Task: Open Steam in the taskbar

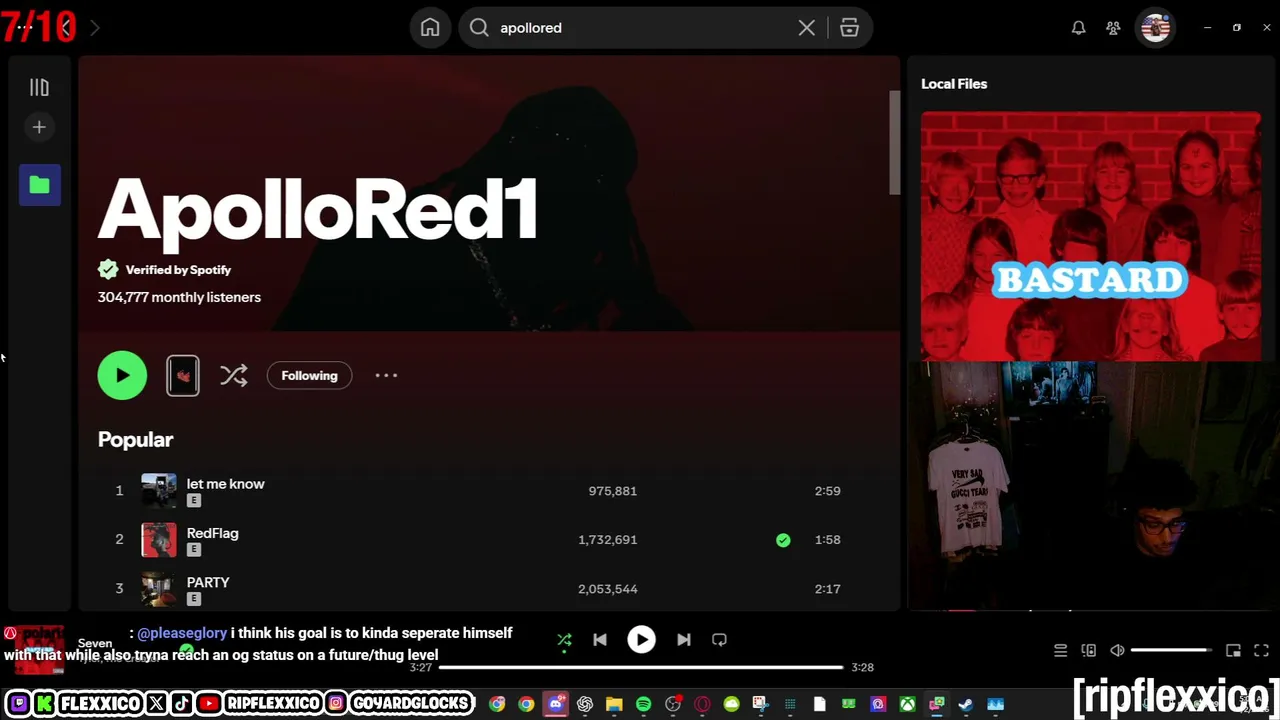Action: point(966,704)
